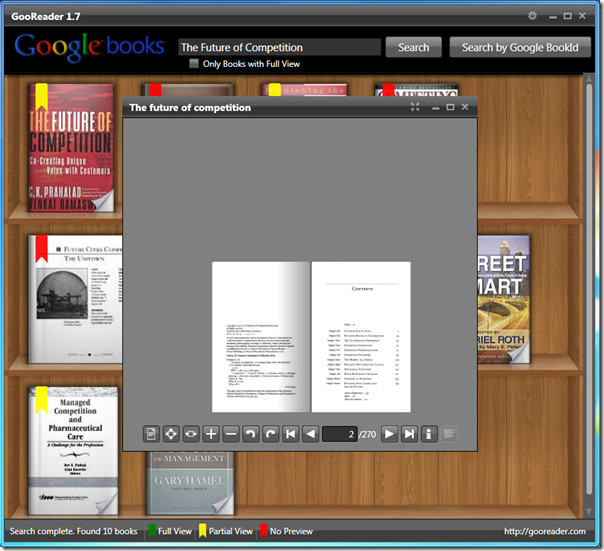Rotate page clockwise

pyautogui.click(x=271, y=434)
